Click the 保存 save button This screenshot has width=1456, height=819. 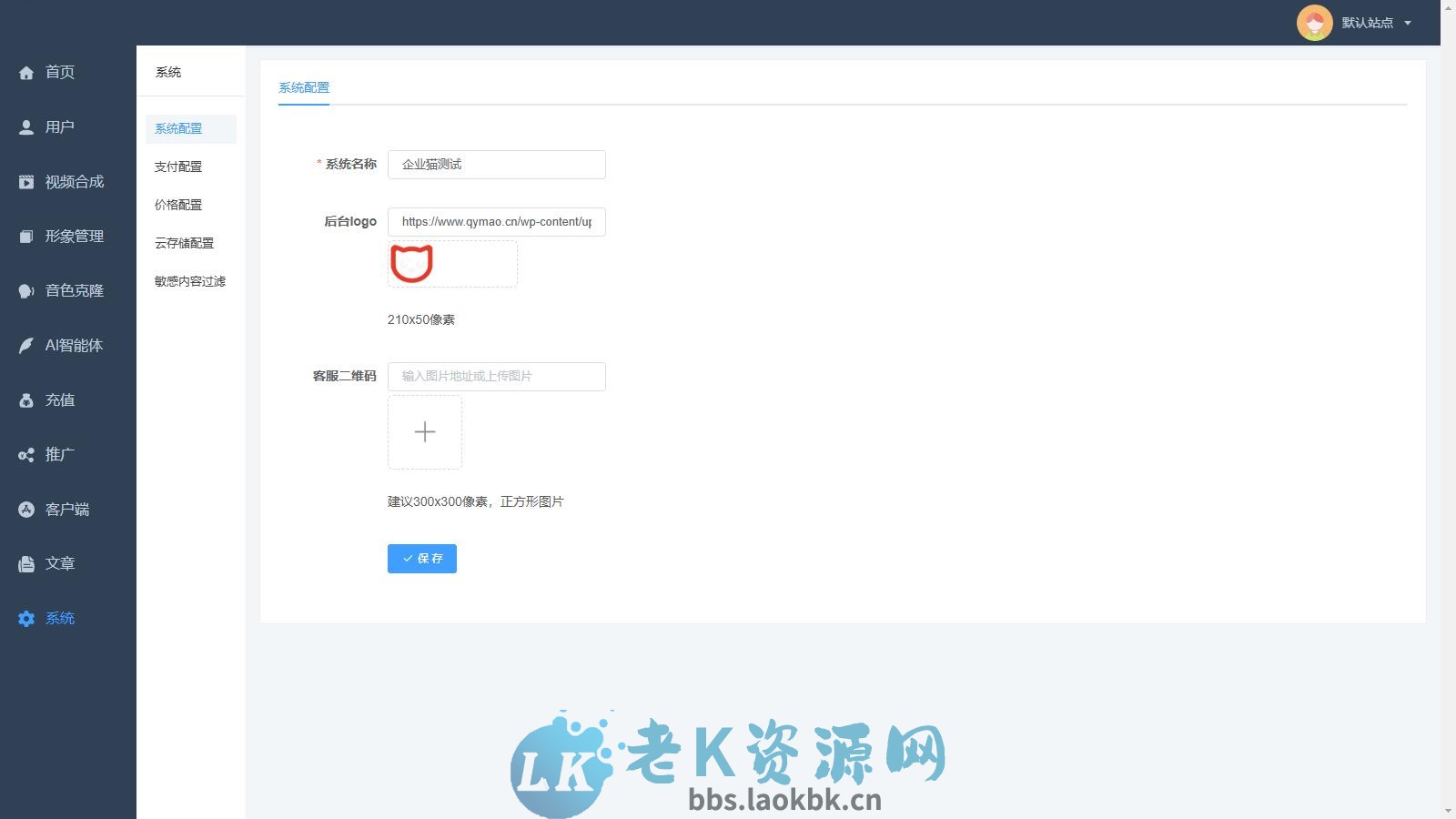(421, 559)
